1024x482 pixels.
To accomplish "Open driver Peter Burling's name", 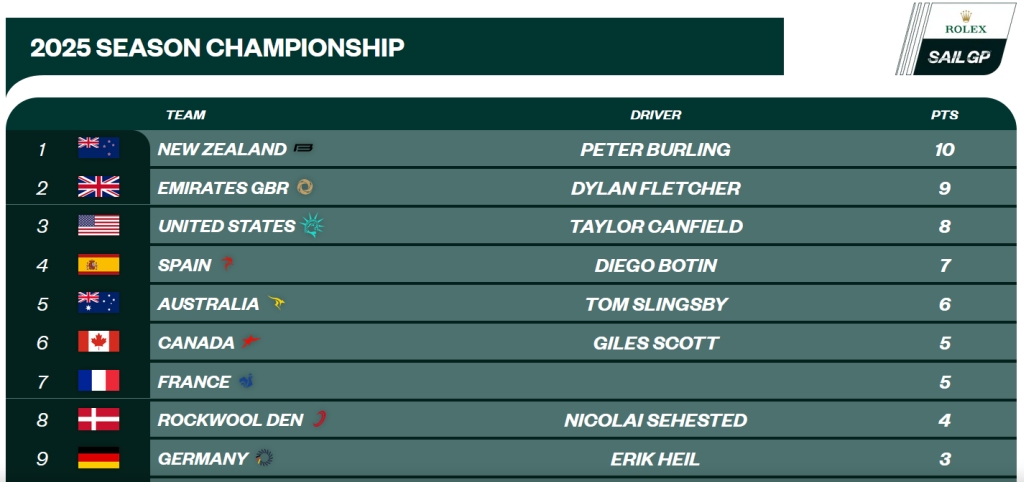I will click(x=655, y=149).
